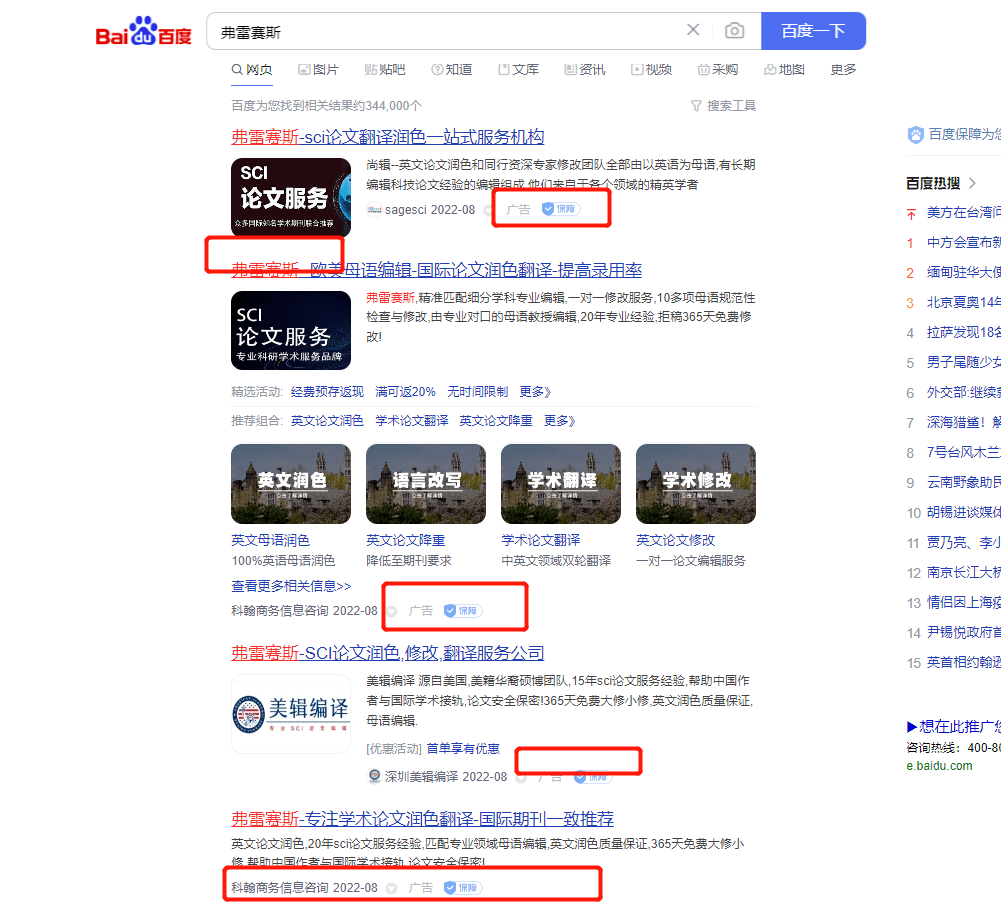Screen dimensions: 1001x903
Task: Open 英文论文润色 in 推荐组合 row
Action: click(x=327, y=421)
